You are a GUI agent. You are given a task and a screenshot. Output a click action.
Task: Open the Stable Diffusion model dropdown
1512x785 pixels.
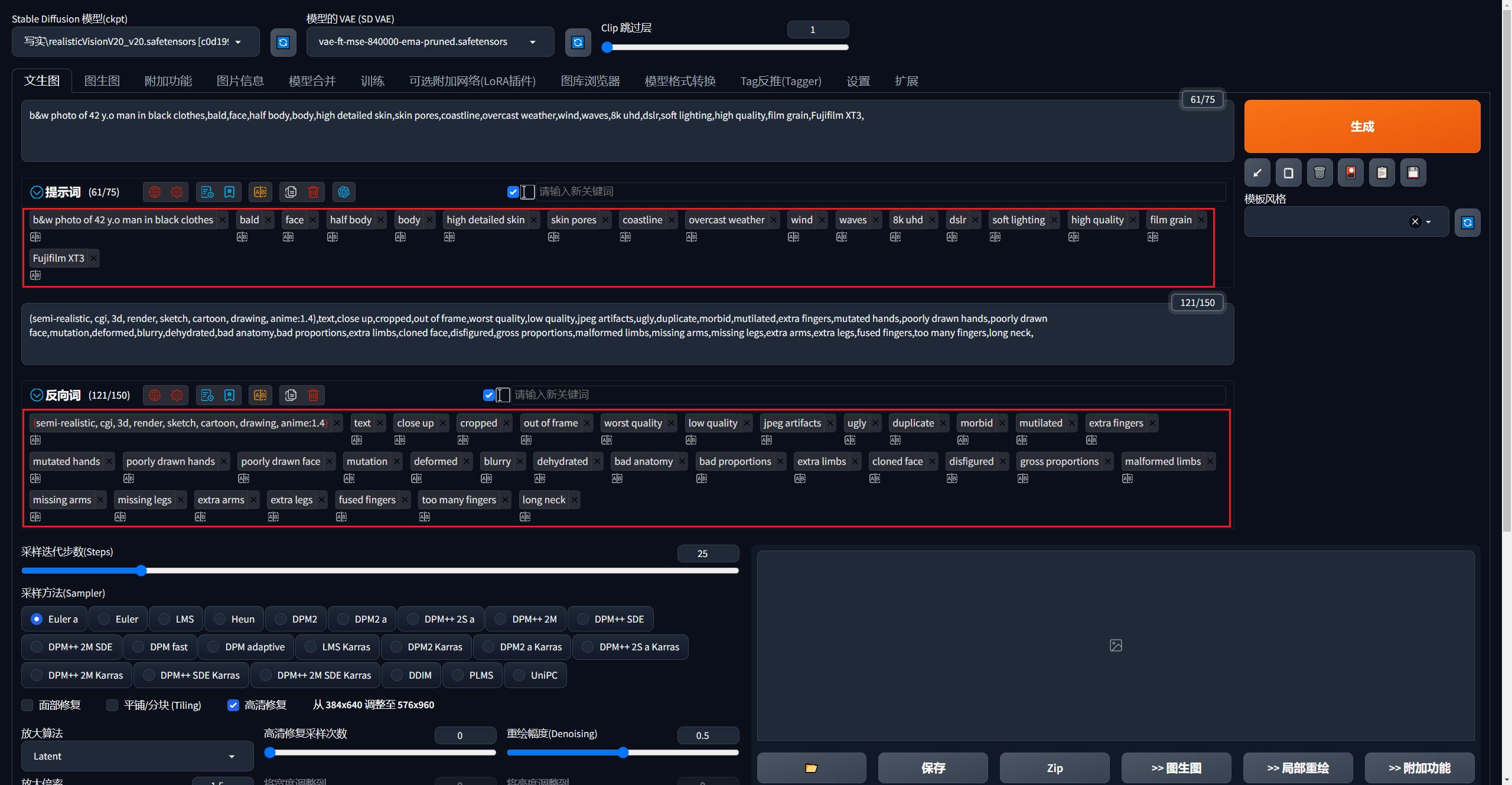135,42
